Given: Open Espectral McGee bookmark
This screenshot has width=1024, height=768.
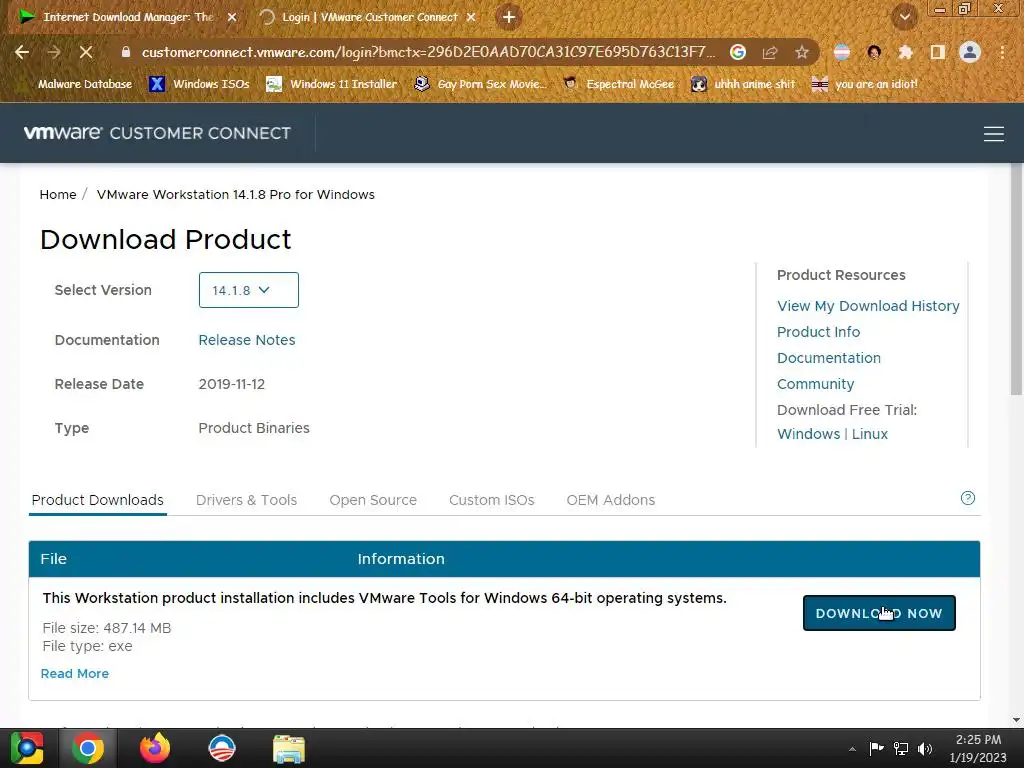Looking at the screenshot, I should tap(619, 84).
